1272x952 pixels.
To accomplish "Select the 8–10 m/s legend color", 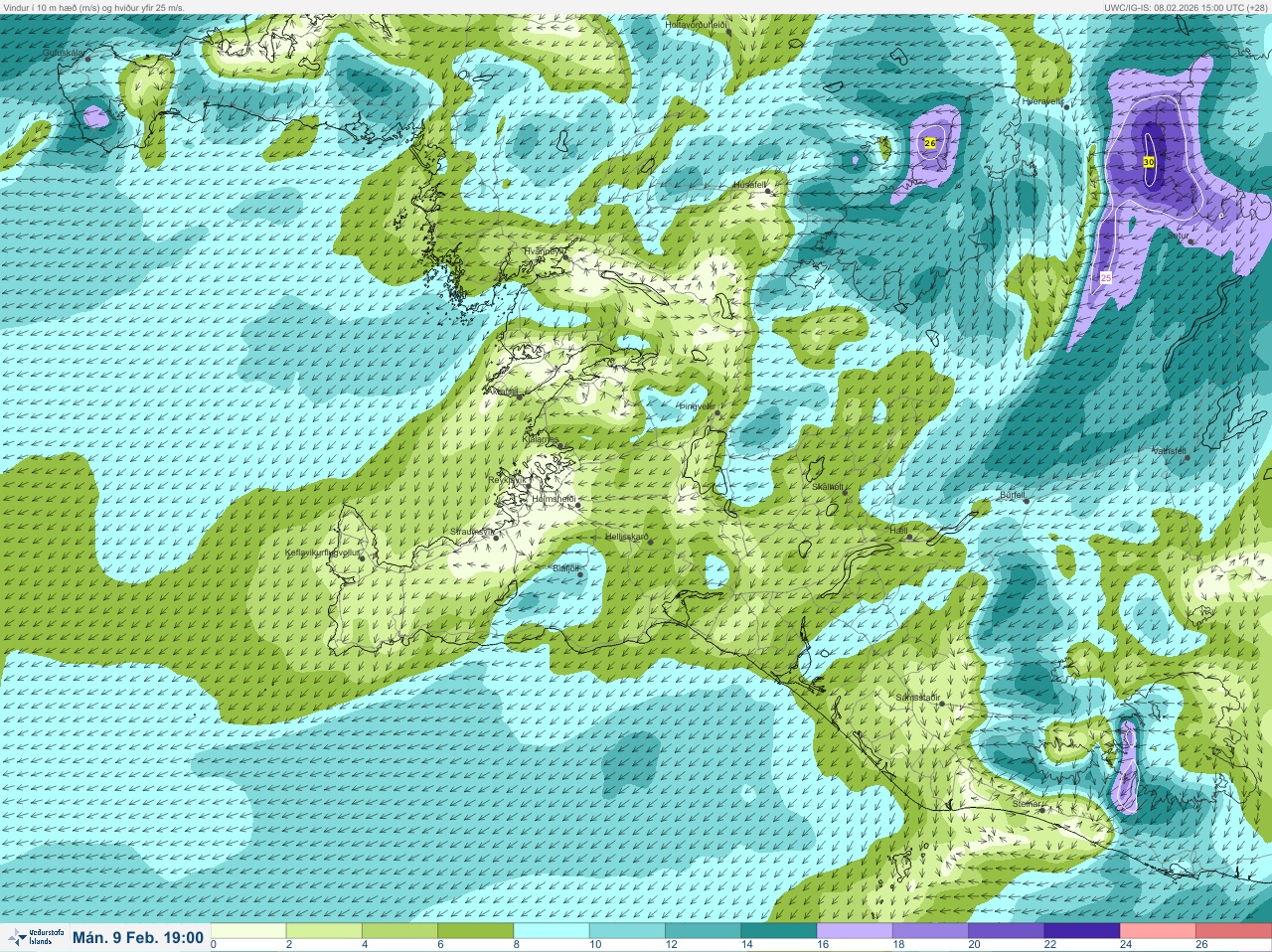I will (552, 931).
